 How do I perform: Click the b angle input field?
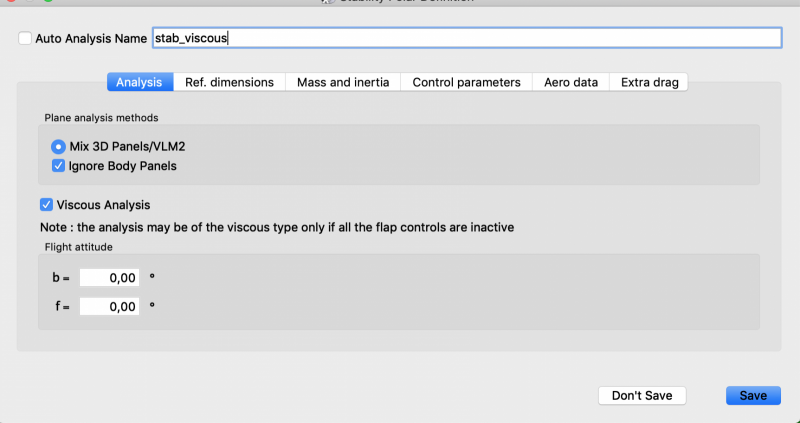pos(109,278)
